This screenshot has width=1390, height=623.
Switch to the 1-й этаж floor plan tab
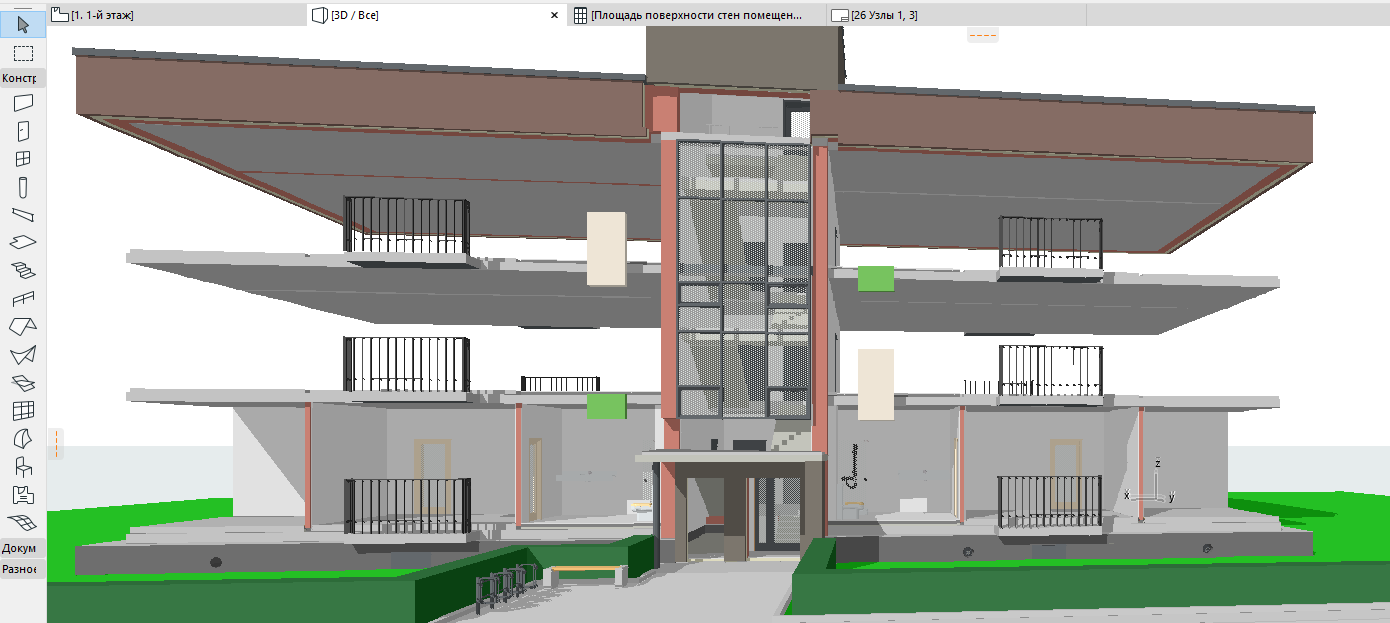coord(177,15)
